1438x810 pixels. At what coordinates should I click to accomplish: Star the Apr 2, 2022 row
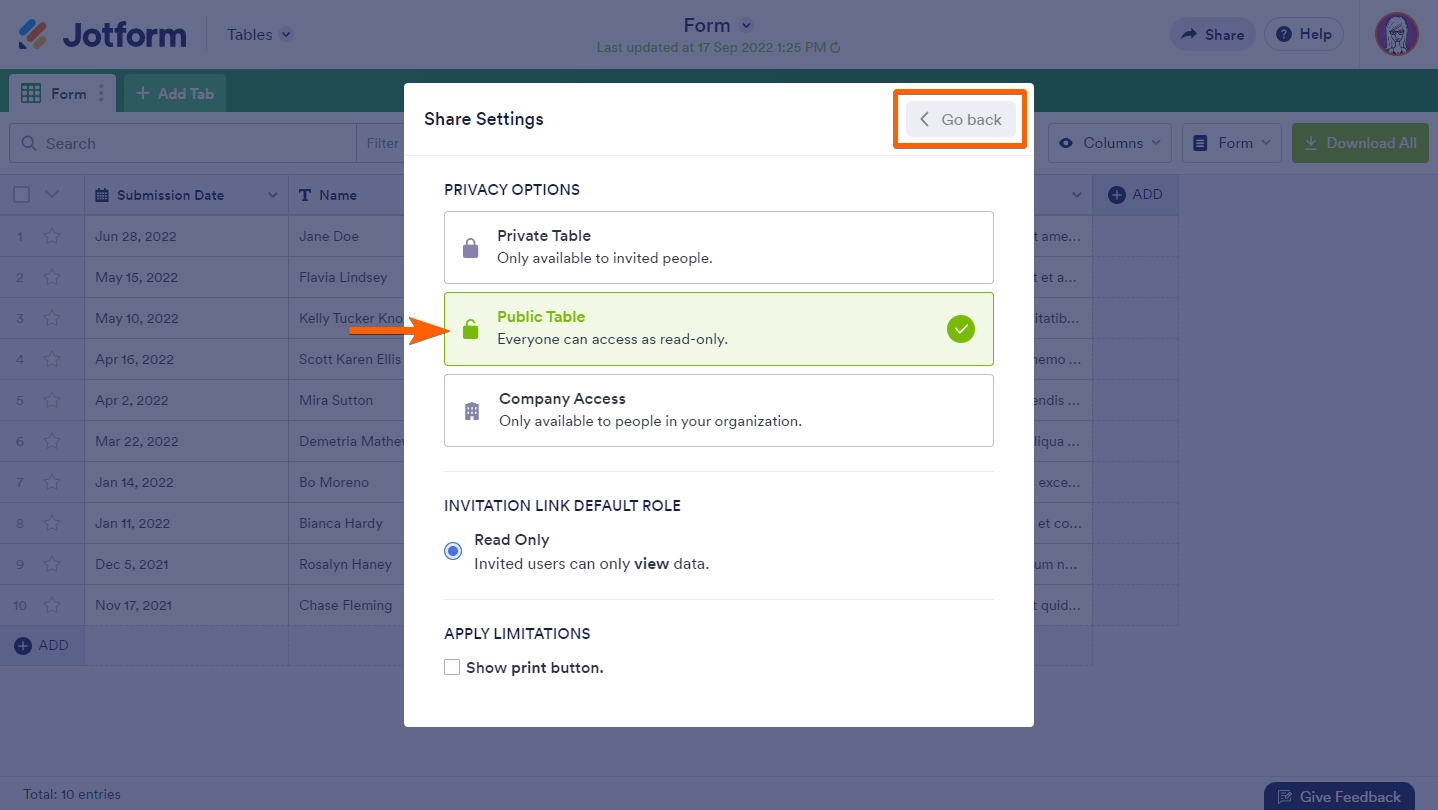52,401
